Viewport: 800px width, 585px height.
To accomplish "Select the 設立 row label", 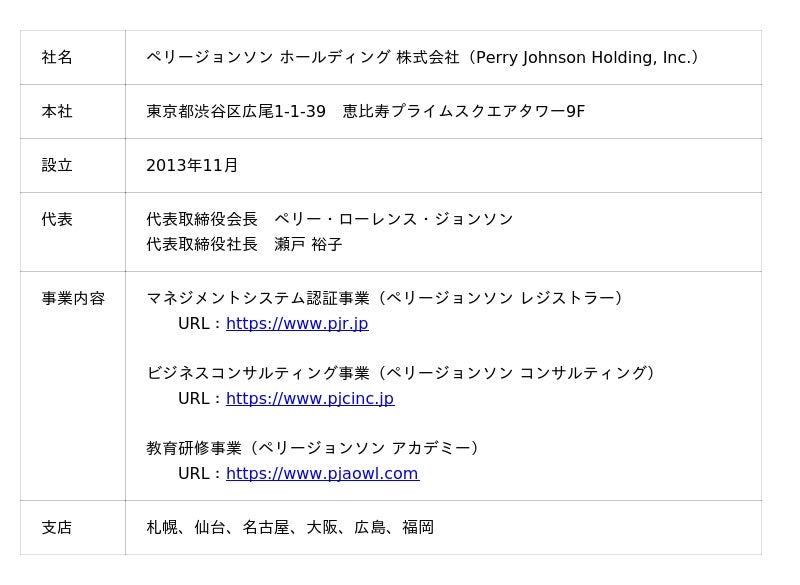I will click(57, 166).
